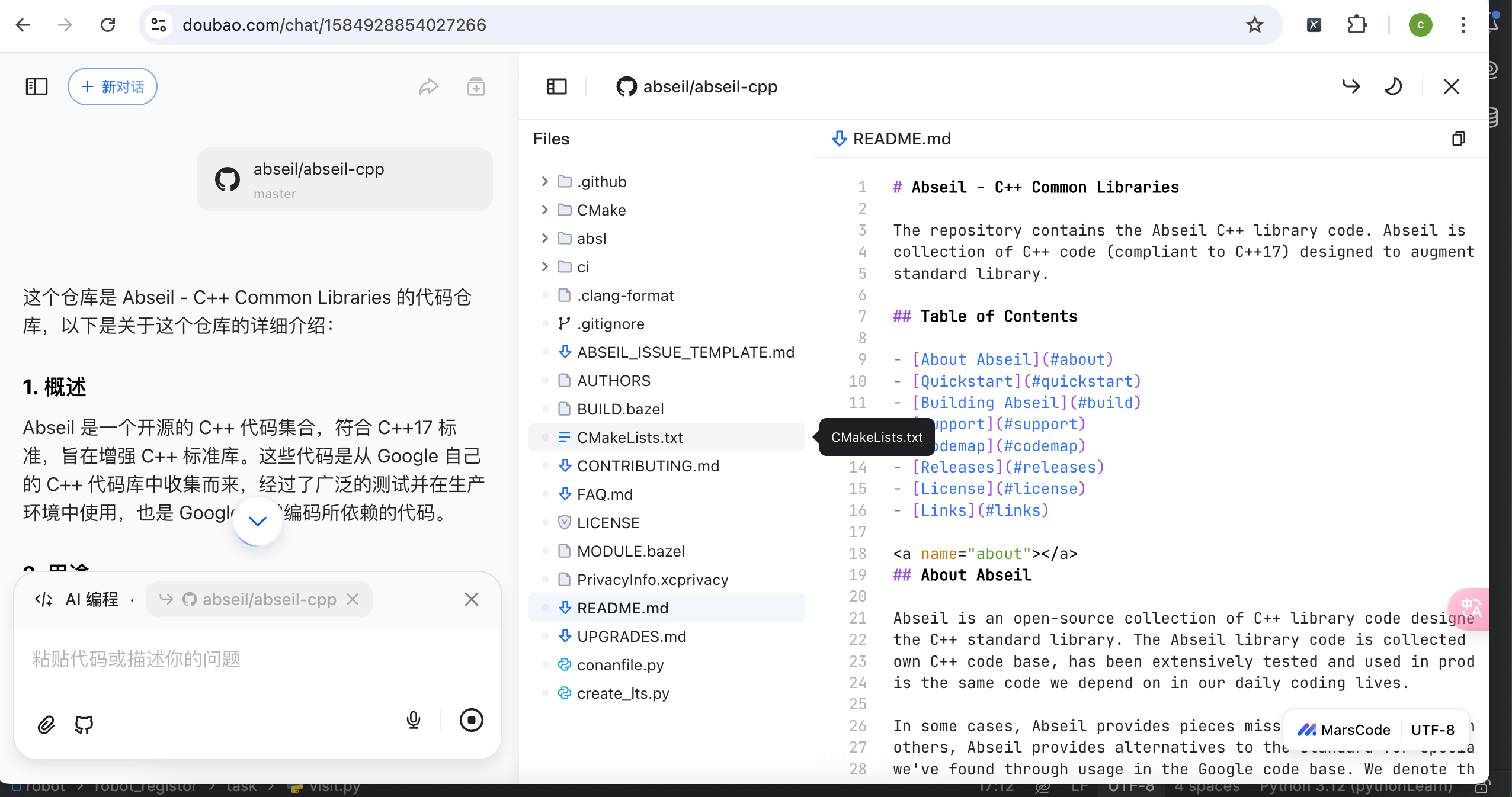The width and height of the screenshot is (1512, 797).
Task: Click the X extension icon in toolbar
Action: coord(1314,25)
